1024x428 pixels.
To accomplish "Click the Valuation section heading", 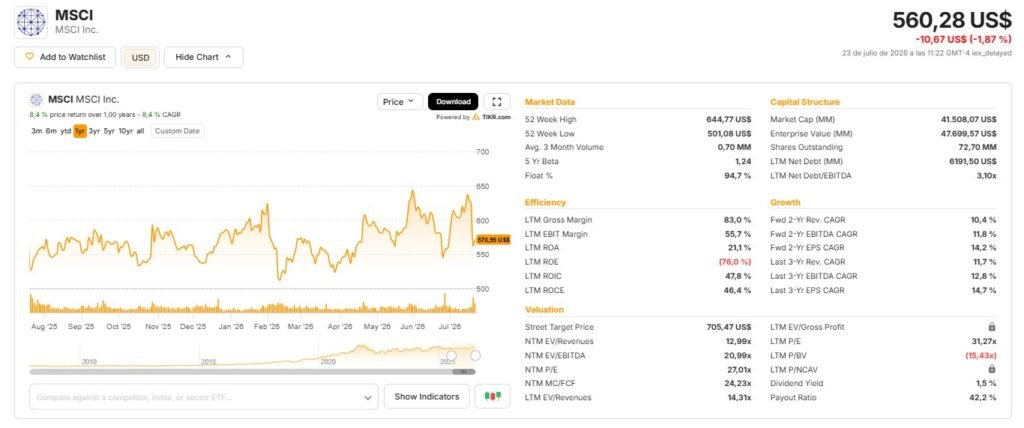I will (x=544, y=310).
